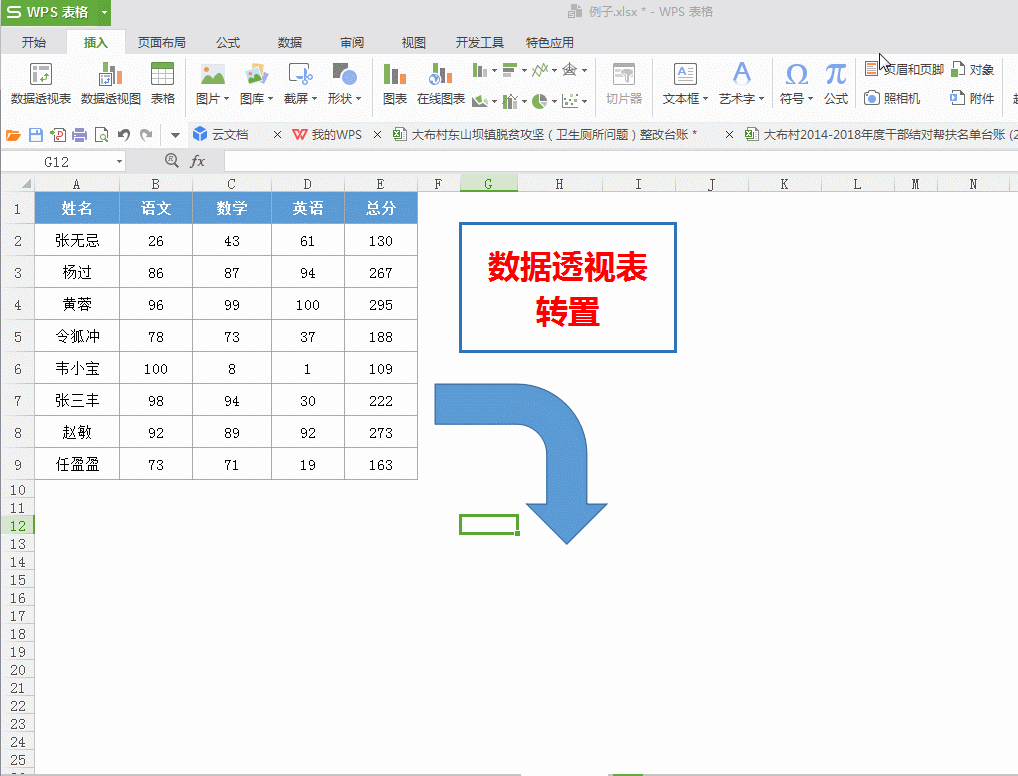Open 在线图表 online charts
The image size is (1018, 776).
(x=441, y=84)
